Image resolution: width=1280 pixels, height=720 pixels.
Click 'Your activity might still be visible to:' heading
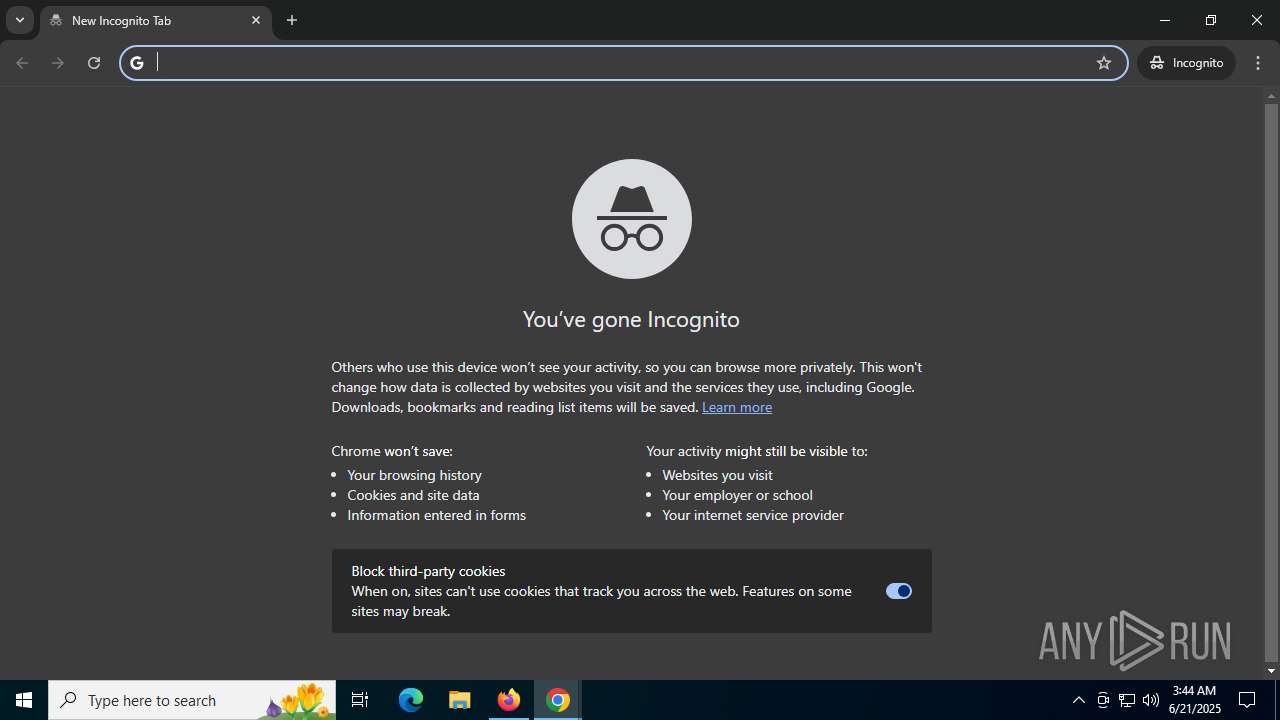[x=757, y=451]
